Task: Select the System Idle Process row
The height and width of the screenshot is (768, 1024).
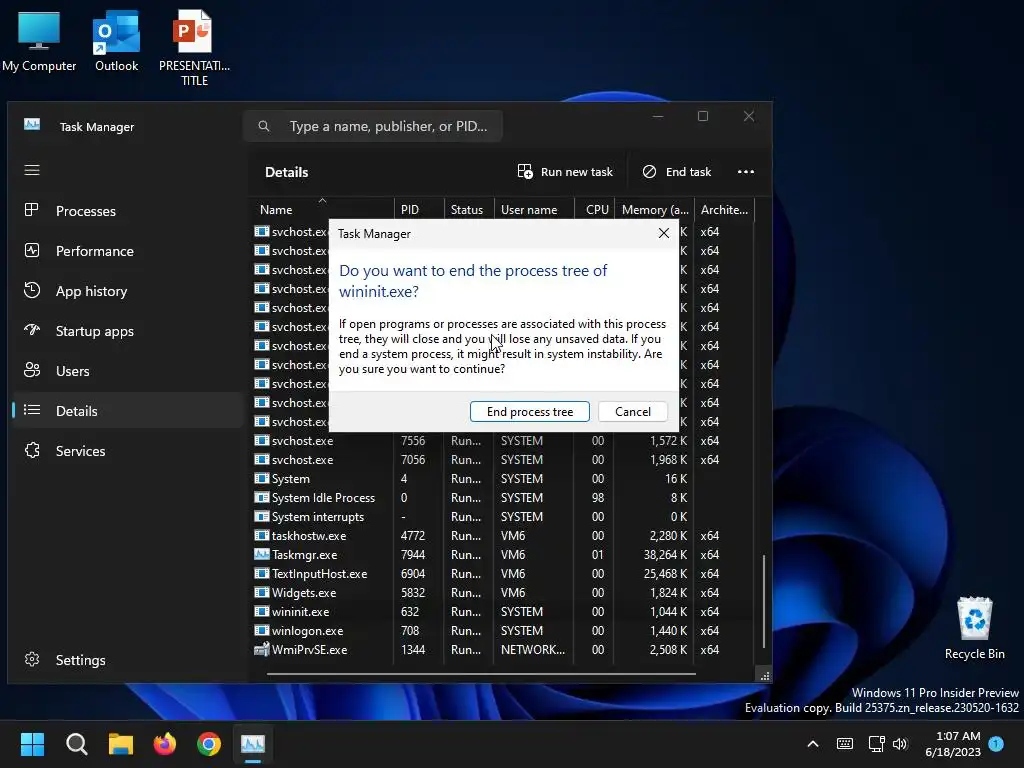Action: (x=503, y=498)
